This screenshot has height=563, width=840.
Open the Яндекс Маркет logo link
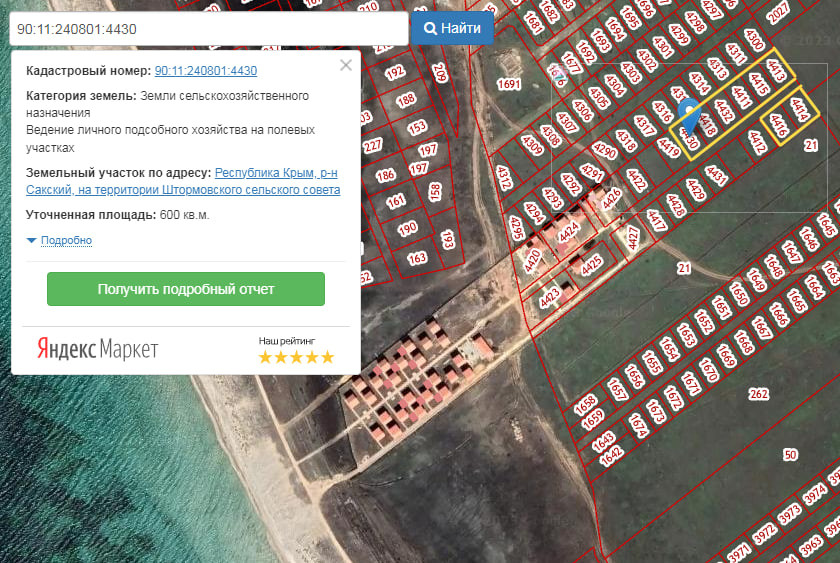pyautogui.click(x=98, y=349)
